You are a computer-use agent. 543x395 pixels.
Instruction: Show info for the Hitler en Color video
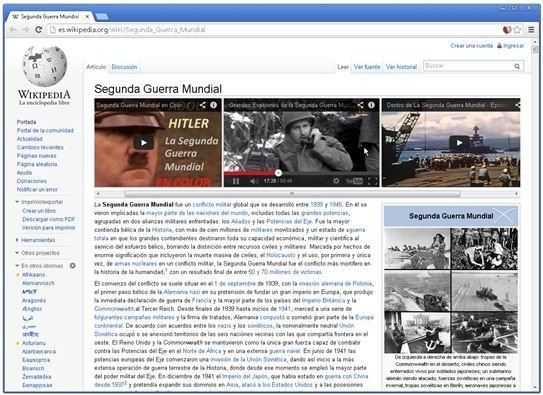click(214, 105)
